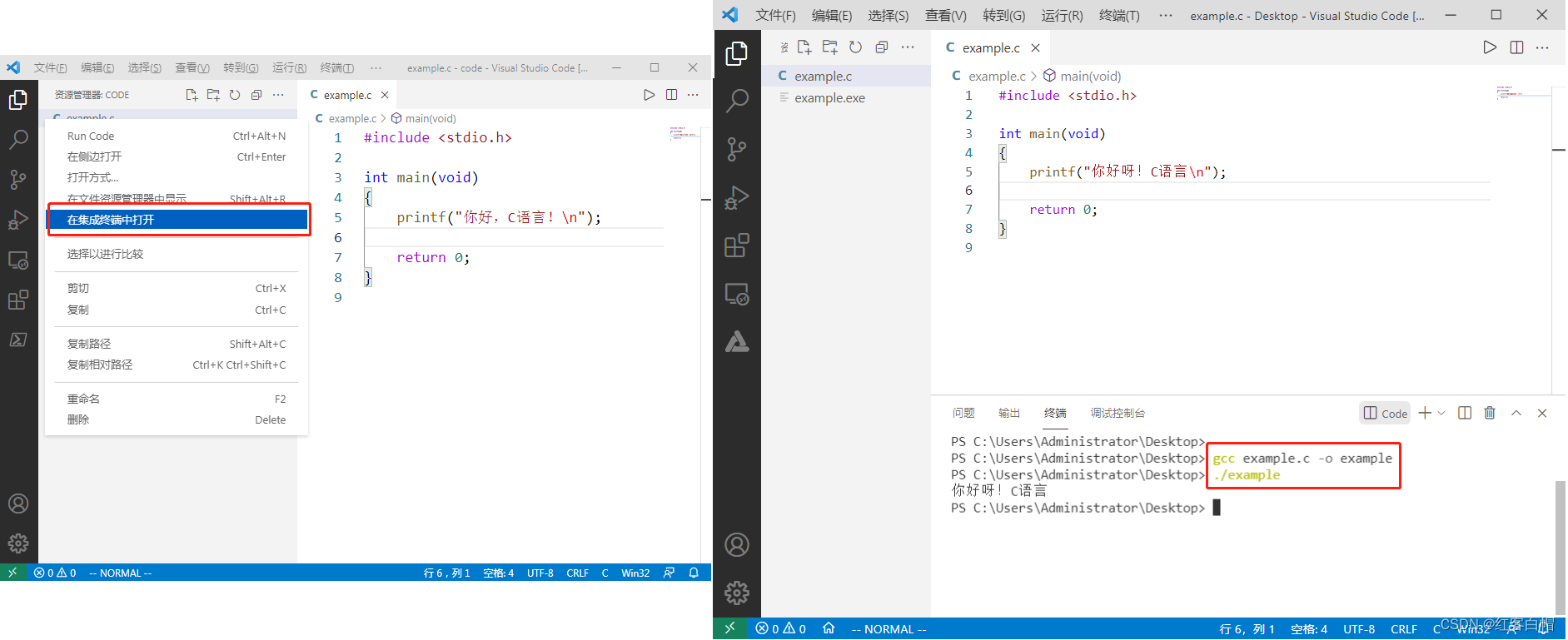Select example.c in Desktop explorer
1568x640 pixels.
(846, 76)
